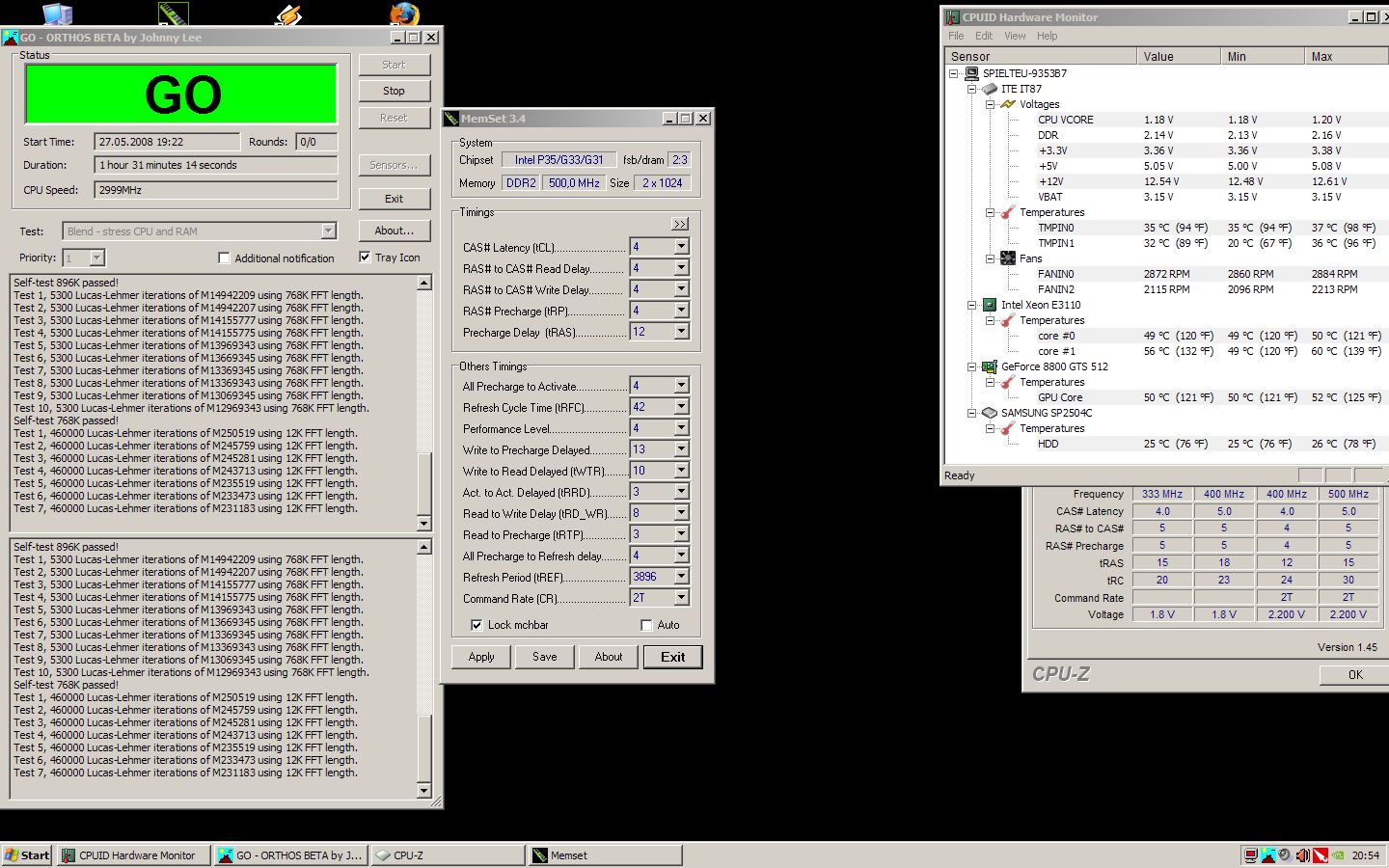Click MemSet title bar icon
The width and height of the screenshot is (1389, 868).
pyautogui.click(x=450, y=119)
